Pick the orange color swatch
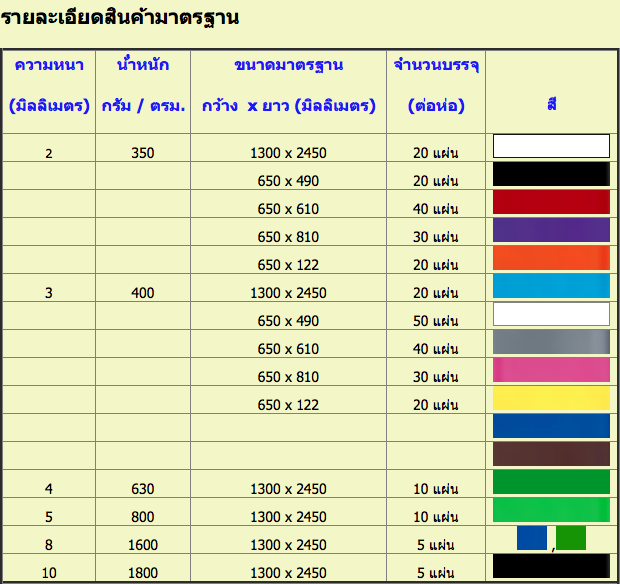620x584 pixels. click(551, 258)
